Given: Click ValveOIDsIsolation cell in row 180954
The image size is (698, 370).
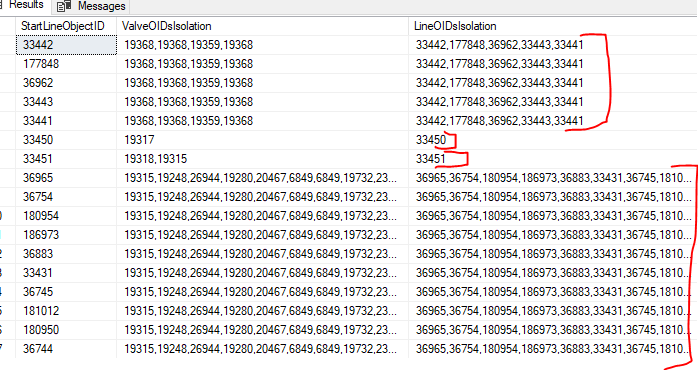Looking at the screenshot, I should pyautogui.click(x=263, y=216).
